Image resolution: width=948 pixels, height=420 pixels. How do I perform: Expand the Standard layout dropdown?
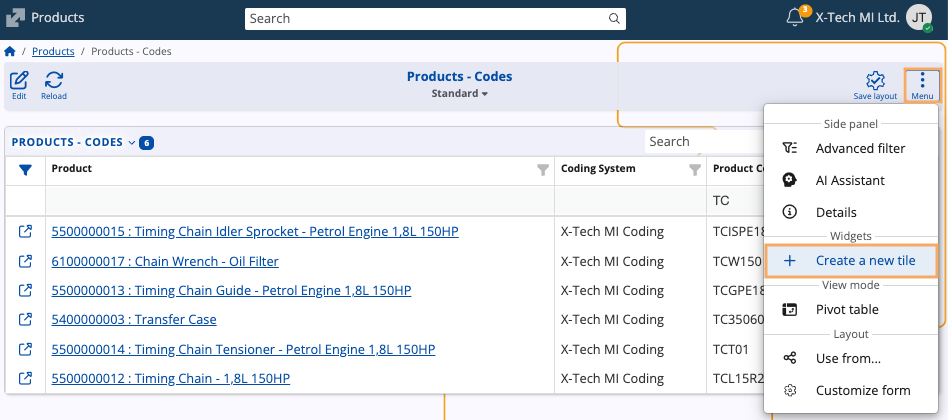coord(460,94)
